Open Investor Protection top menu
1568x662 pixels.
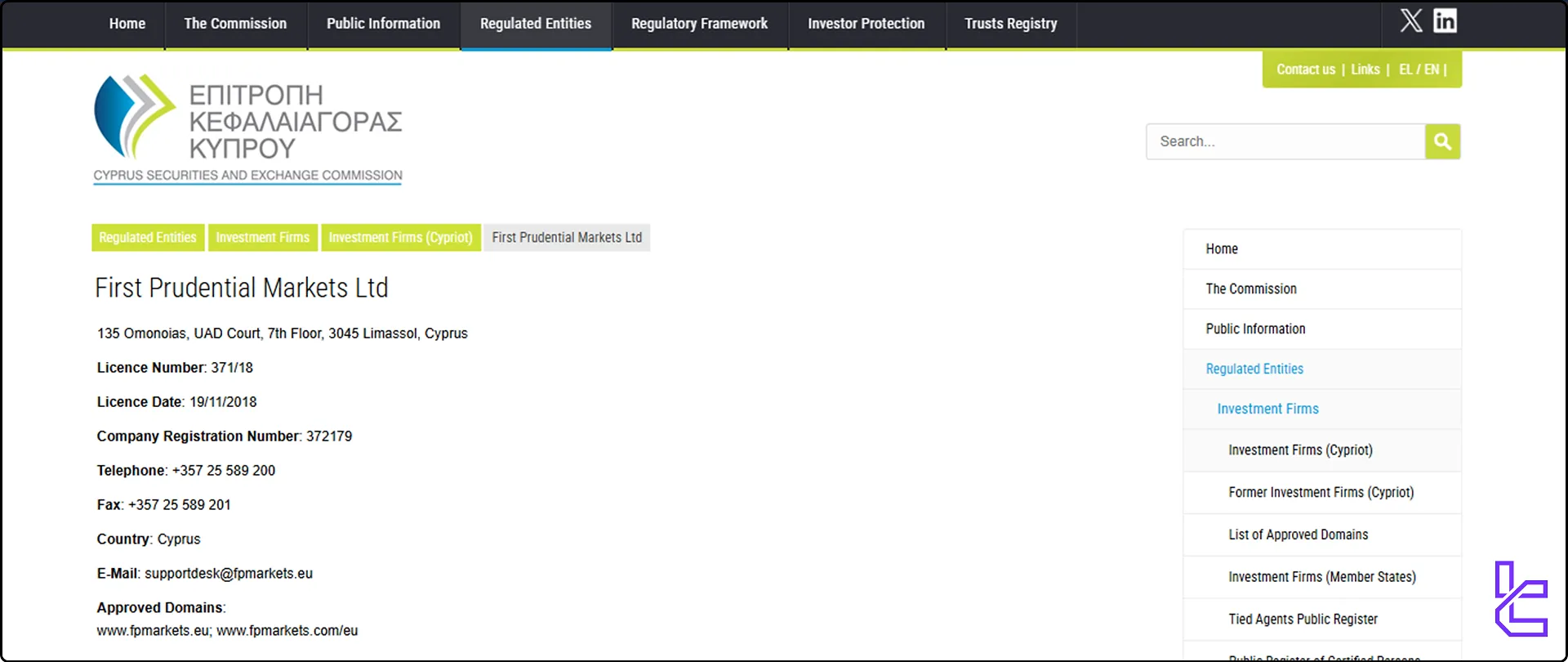(x=866, y=24)
